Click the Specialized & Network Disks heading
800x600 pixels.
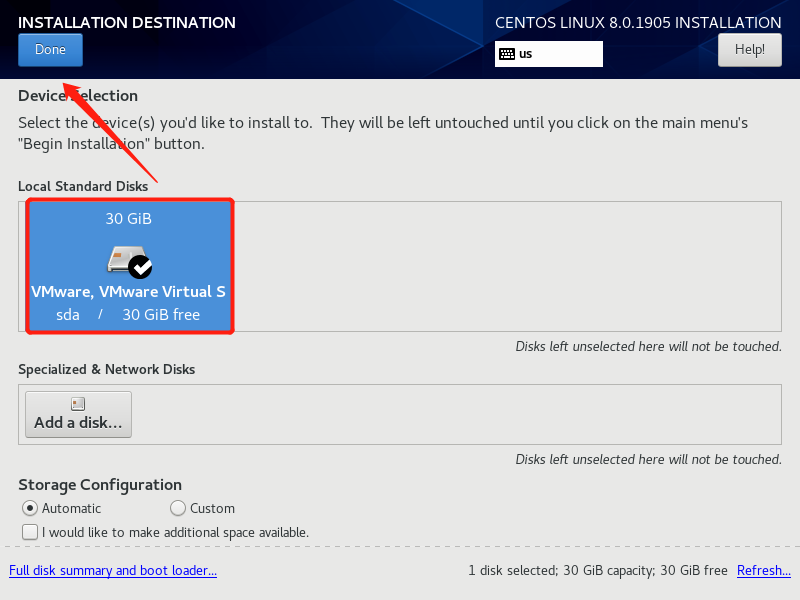107,369
